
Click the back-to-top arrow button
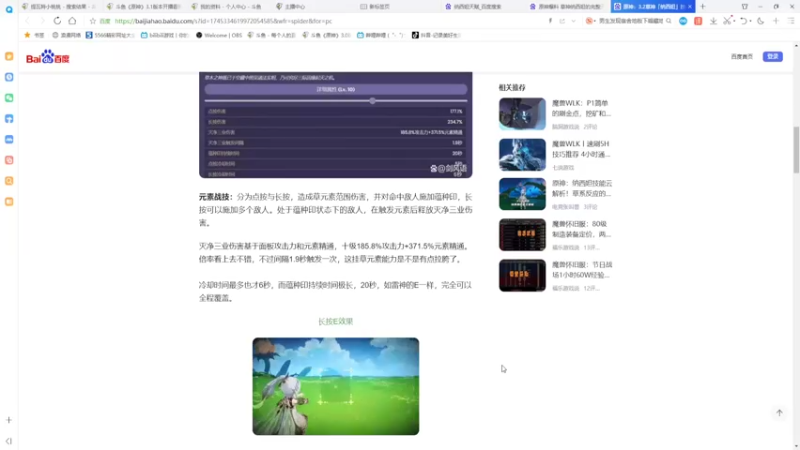779,413
